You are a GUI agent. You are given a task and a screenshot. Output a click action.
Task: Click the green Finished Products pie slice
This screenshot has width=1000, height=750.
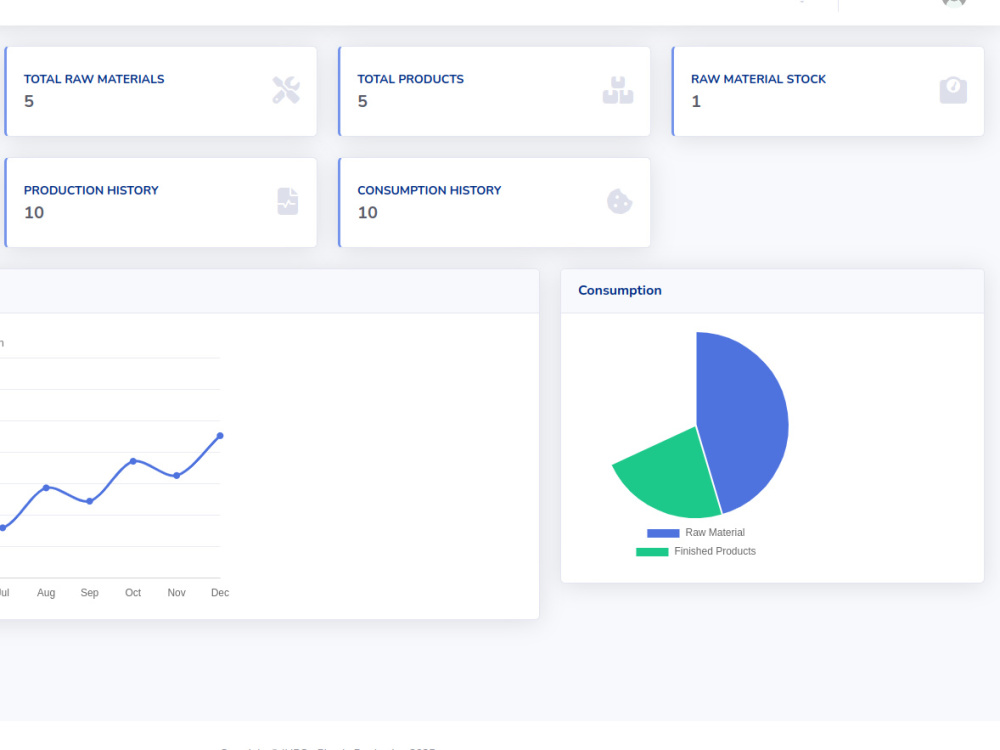point(673,478)
